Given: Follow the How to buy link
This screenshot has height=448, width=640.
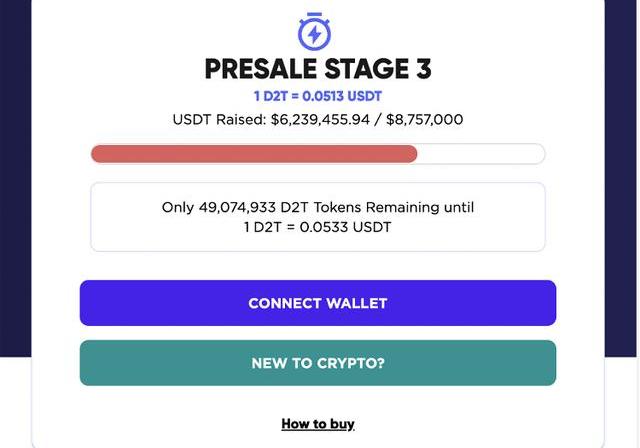Looking at the screenshot, I should coord(318,424).
